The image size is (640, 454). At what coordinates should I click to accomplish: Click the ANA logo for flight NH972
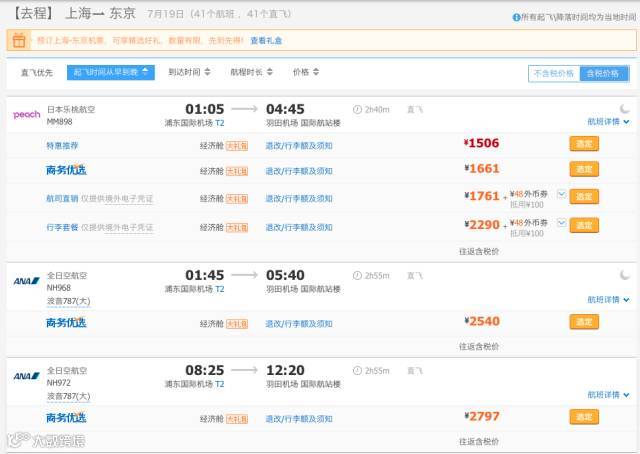27,376
